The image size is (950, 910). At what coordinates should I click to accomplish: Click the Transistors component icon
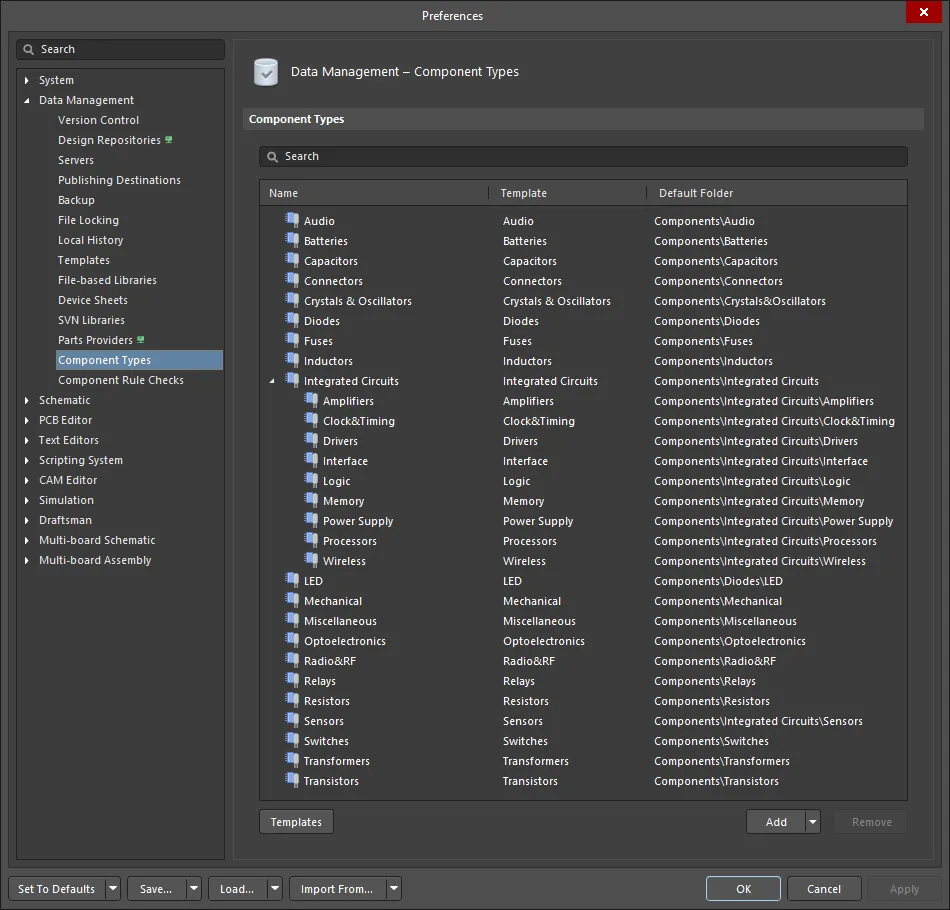pyautogui.click(x=293, y=780)
